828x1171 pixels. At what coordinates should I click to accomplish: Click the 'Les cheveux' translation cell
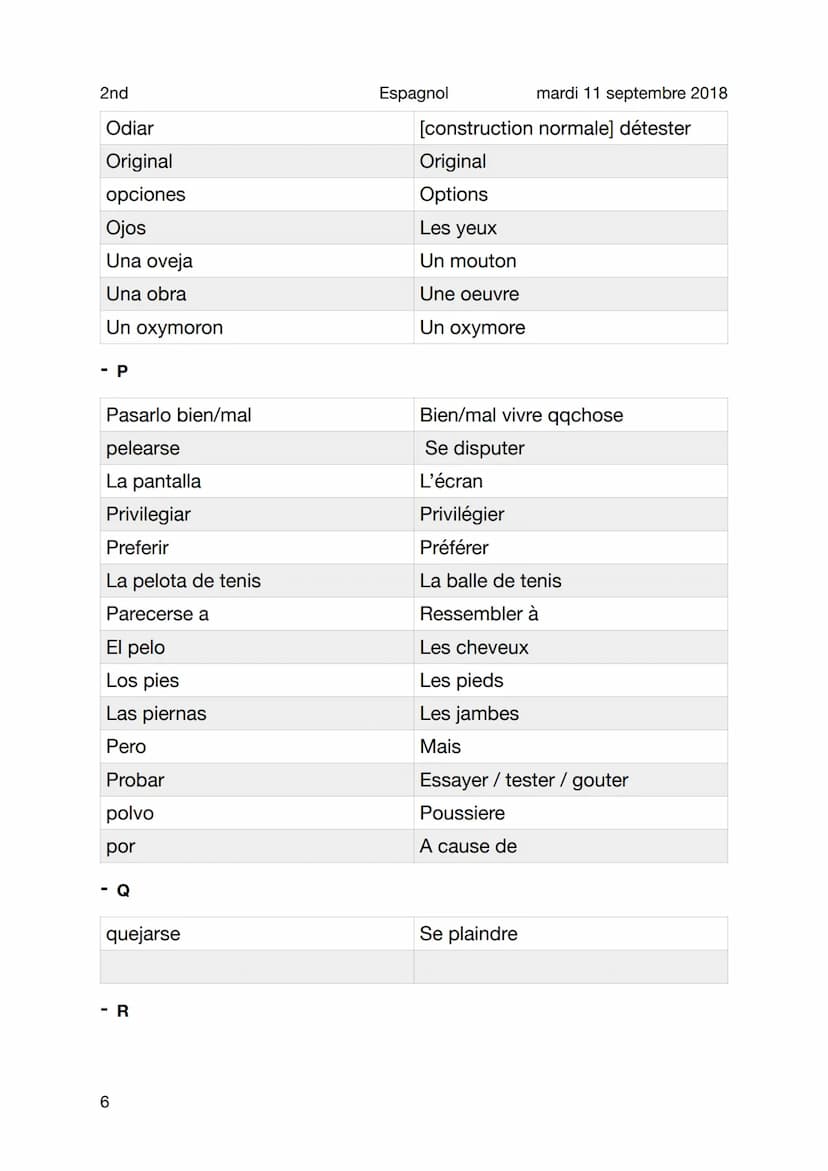point(570,647)
